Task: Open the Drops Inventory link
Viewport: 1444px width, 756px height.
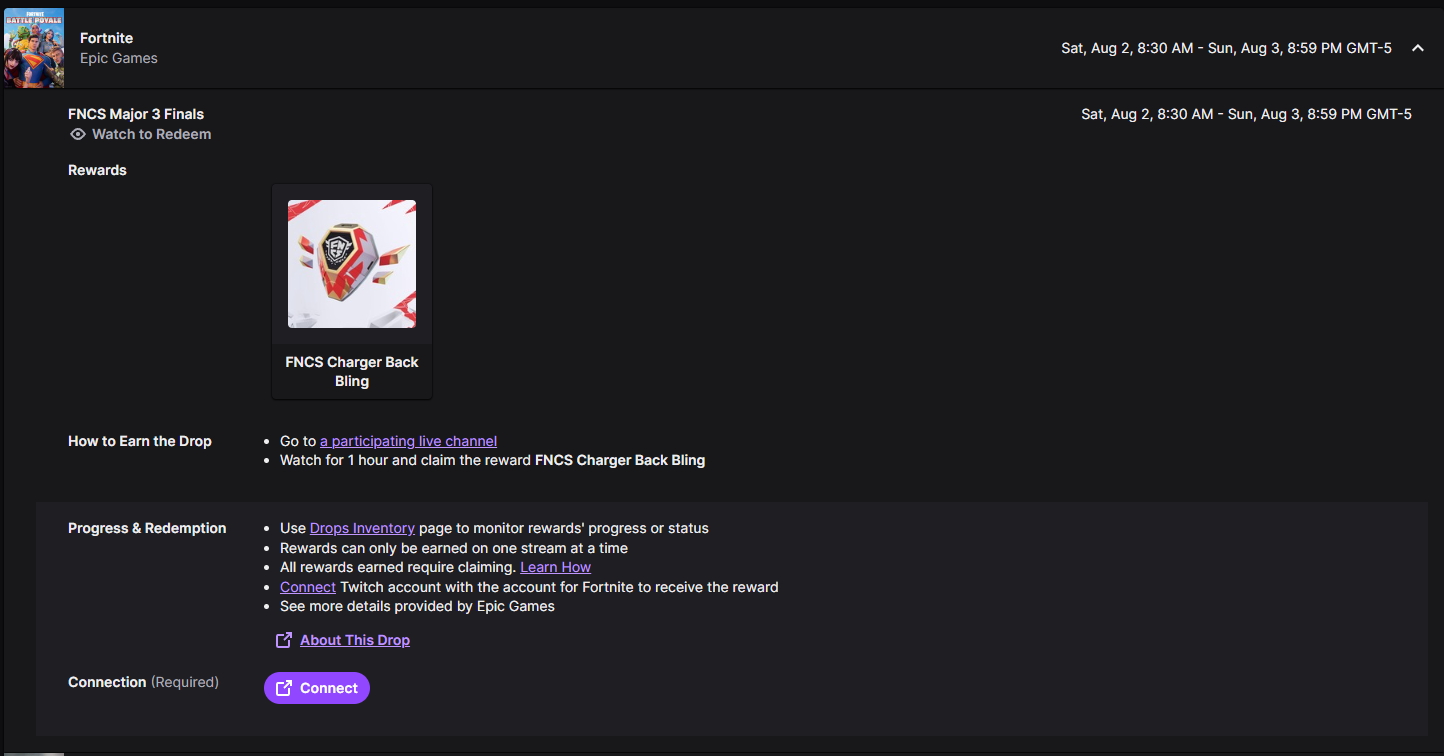Action: (x=362, y=528)
